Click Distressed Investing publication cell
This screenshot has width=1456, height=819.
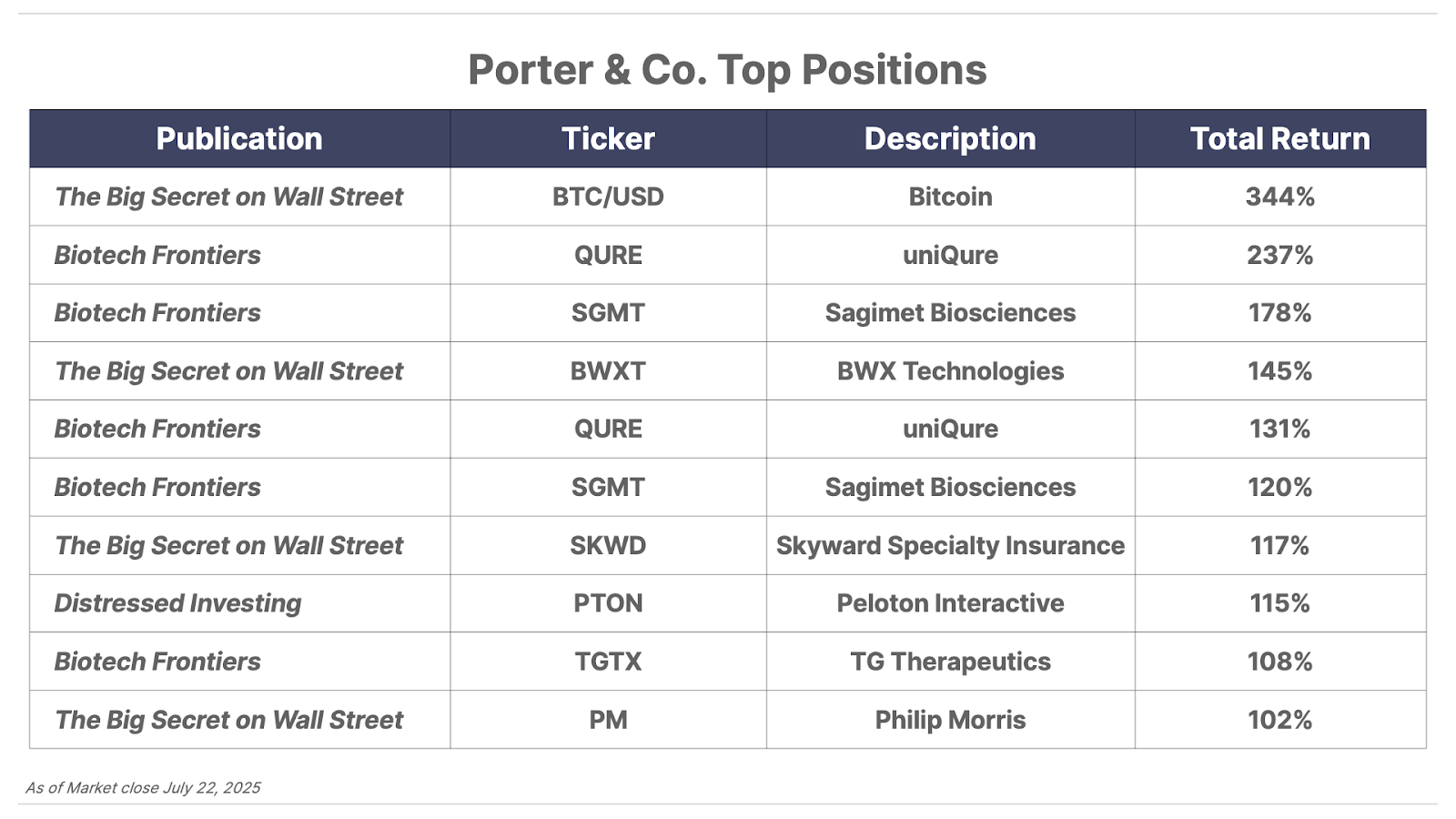[x=240, y=603]
